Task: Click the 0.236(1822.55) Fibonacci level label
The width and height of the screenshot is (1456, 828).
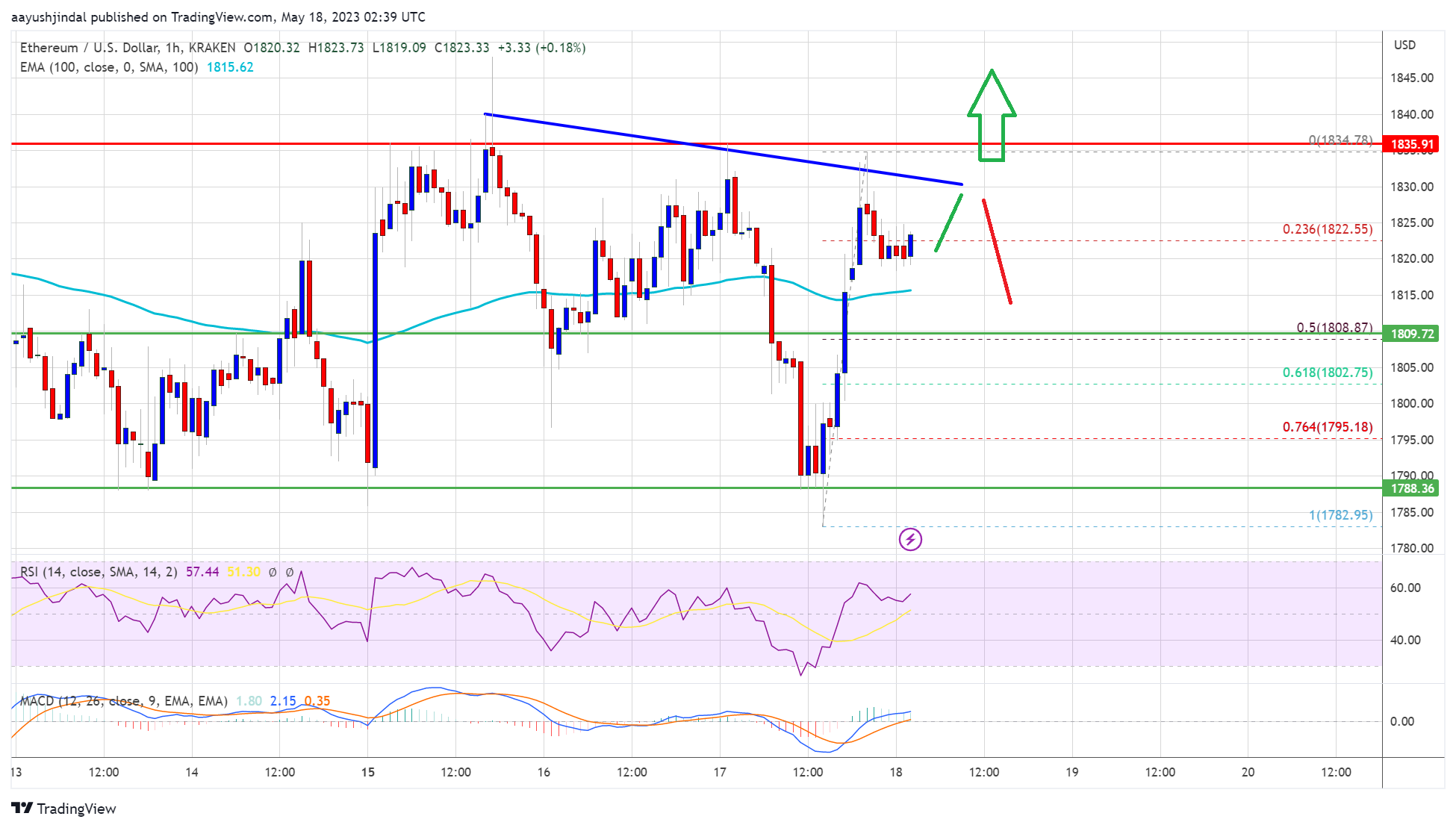Action: click(x=1327, y=229)
